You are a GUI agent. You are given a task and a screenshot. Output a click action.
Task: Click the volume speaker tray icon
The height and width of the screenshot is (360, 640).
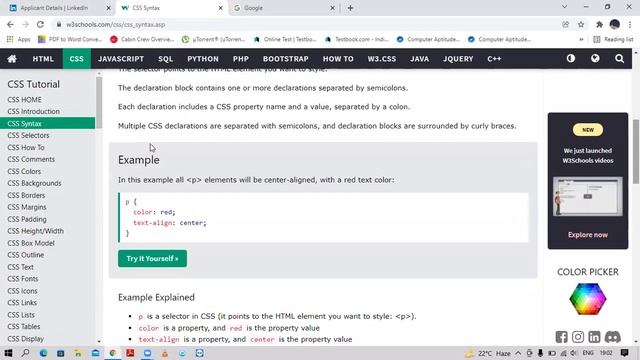pos(574,353)
